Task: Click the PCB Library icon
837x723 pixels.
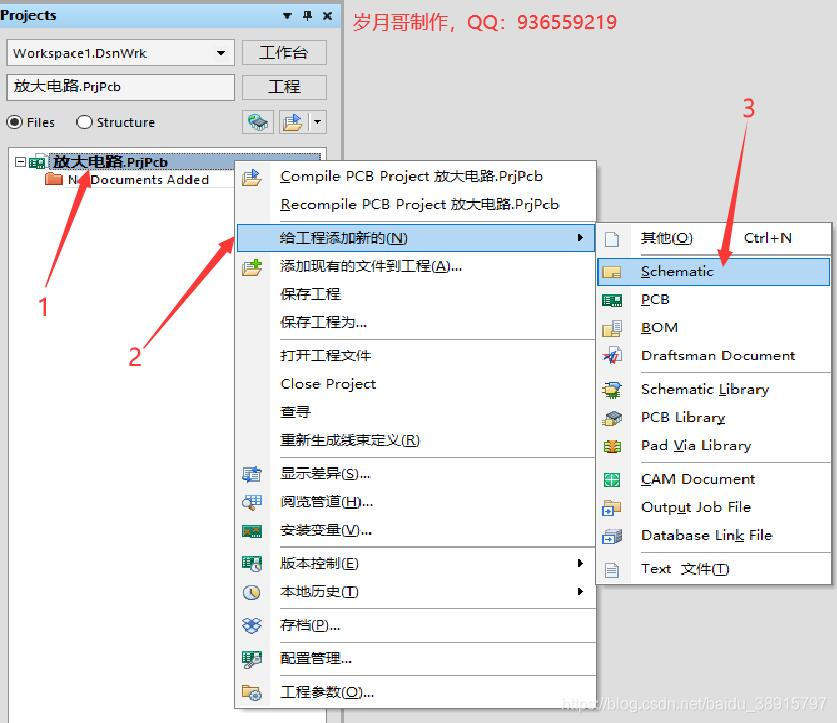Action: [612, 418]
